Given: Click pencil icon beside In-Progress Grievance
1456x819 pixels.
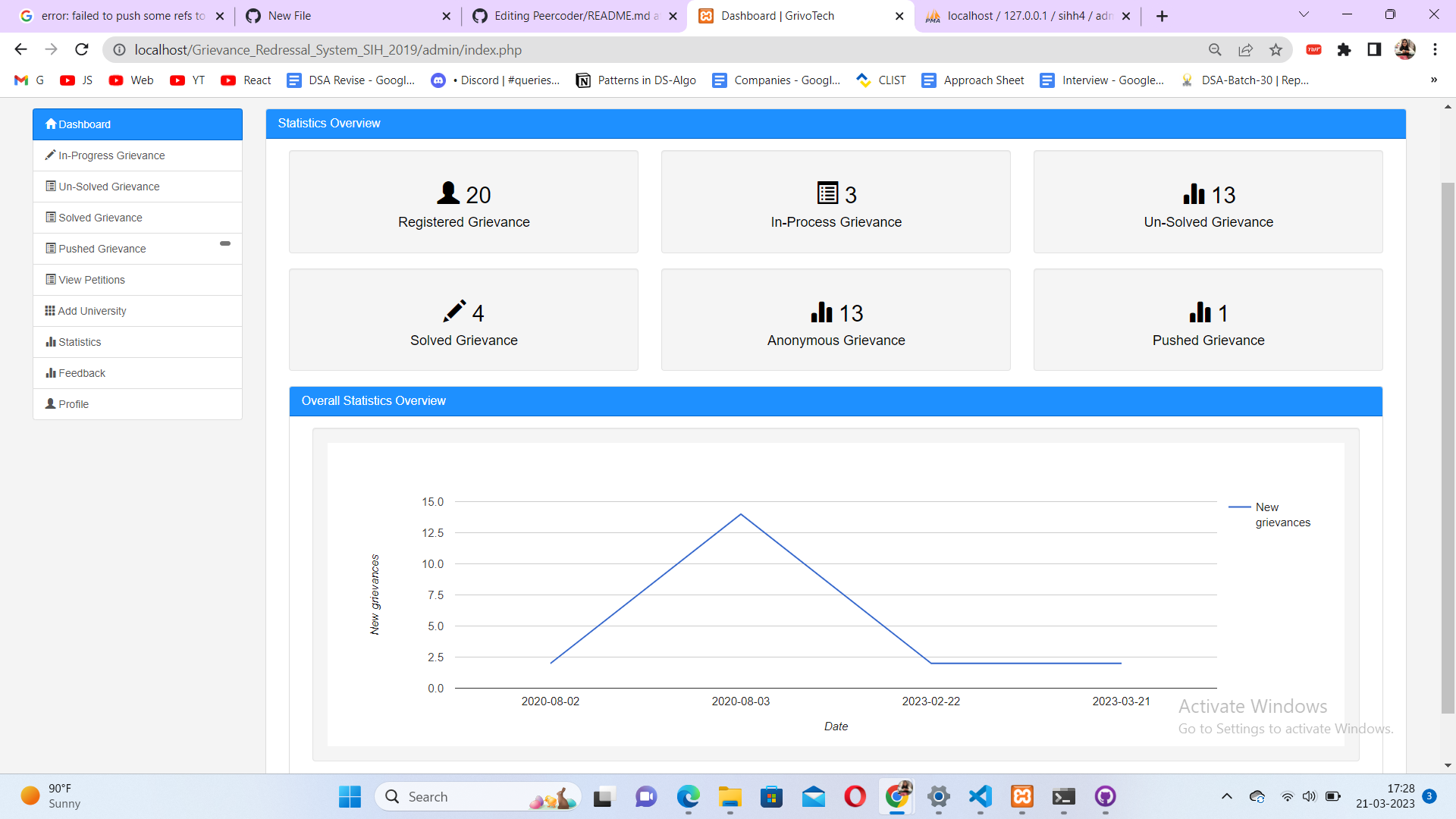Looking at the screenshot, I should click(x=50, y=155).
